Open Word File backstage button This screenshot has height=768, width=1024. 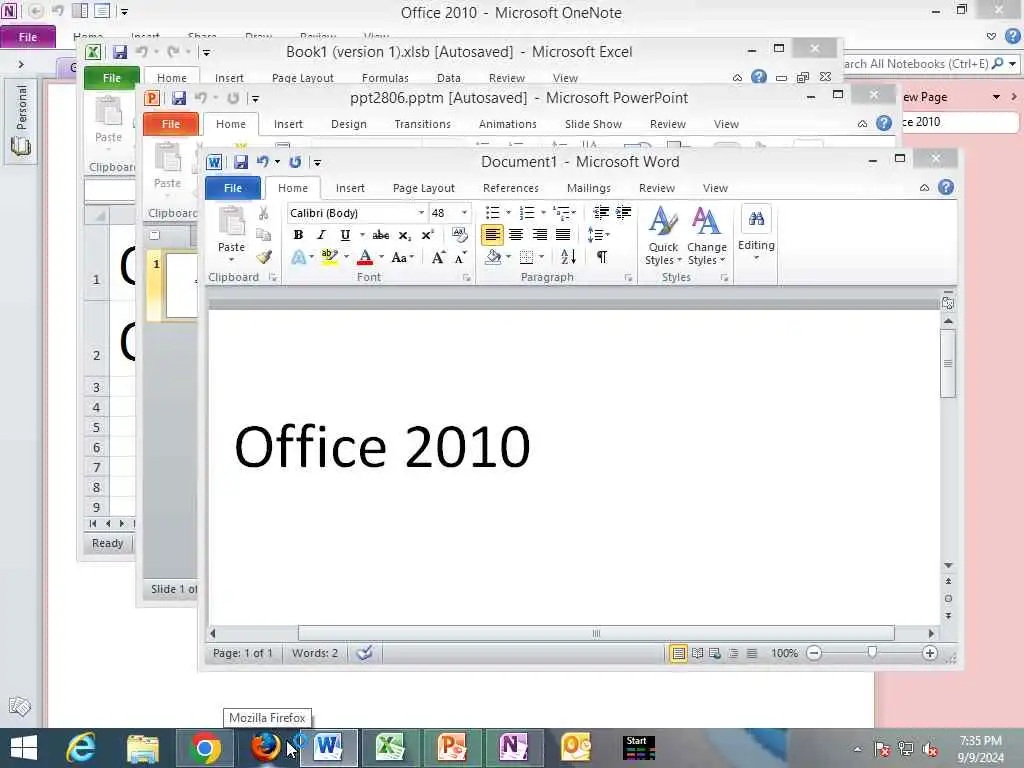(x=233, y=188)
